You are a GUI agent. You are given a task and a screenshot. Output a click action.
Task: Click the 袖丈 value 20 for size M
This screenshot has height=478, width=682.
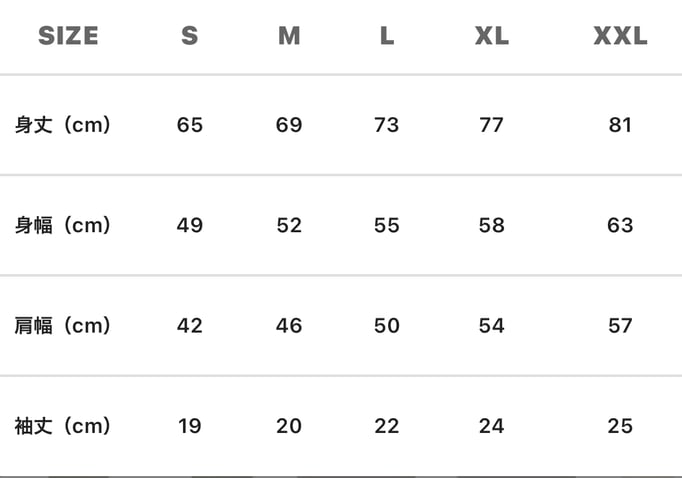pyautogui.click(x=289, y=426)
